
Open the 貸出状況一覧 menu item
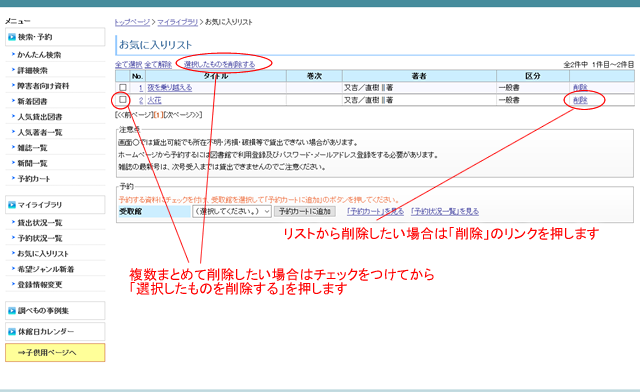click(40, 223)
